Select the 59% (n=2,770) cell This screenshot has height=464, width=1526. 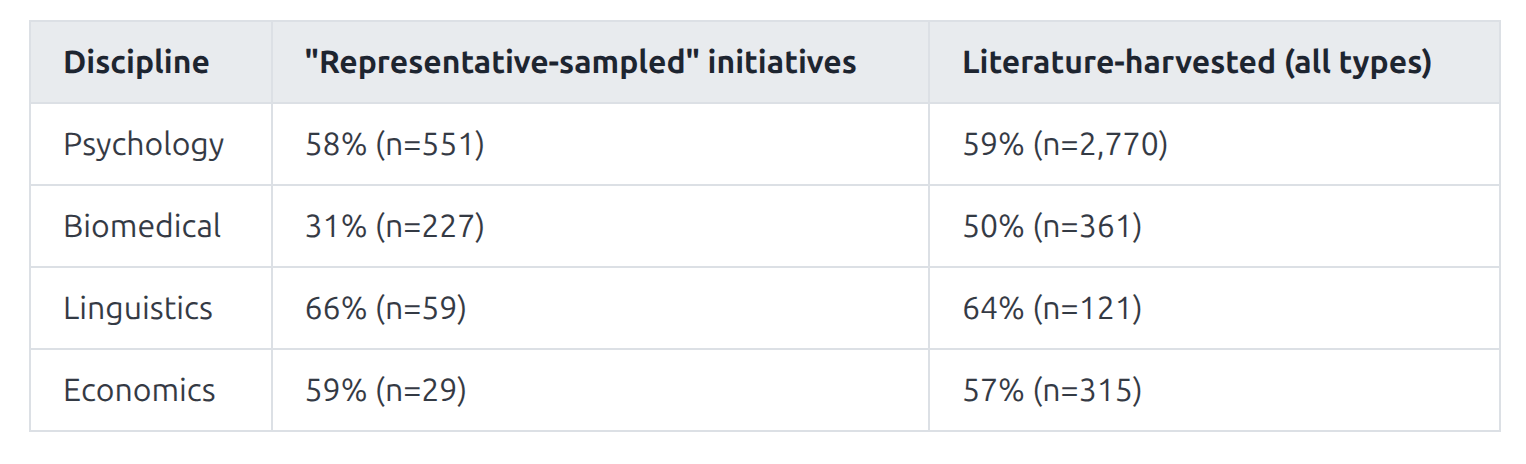coord(1065,145)
